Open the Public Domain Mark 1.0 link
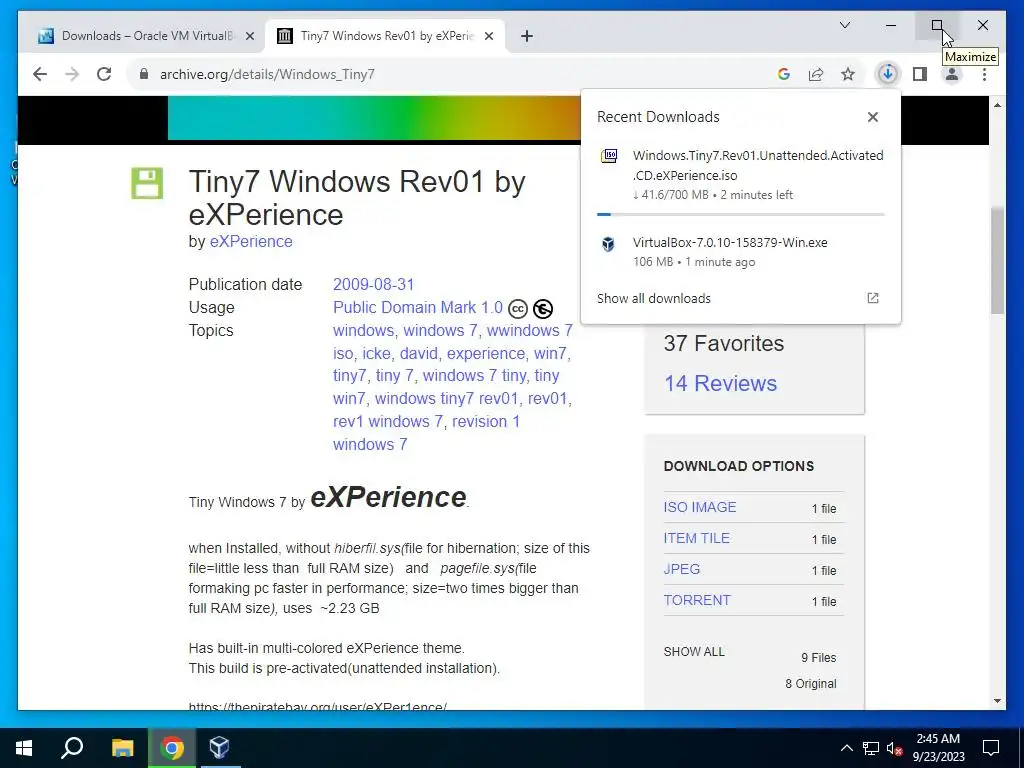 418,308
